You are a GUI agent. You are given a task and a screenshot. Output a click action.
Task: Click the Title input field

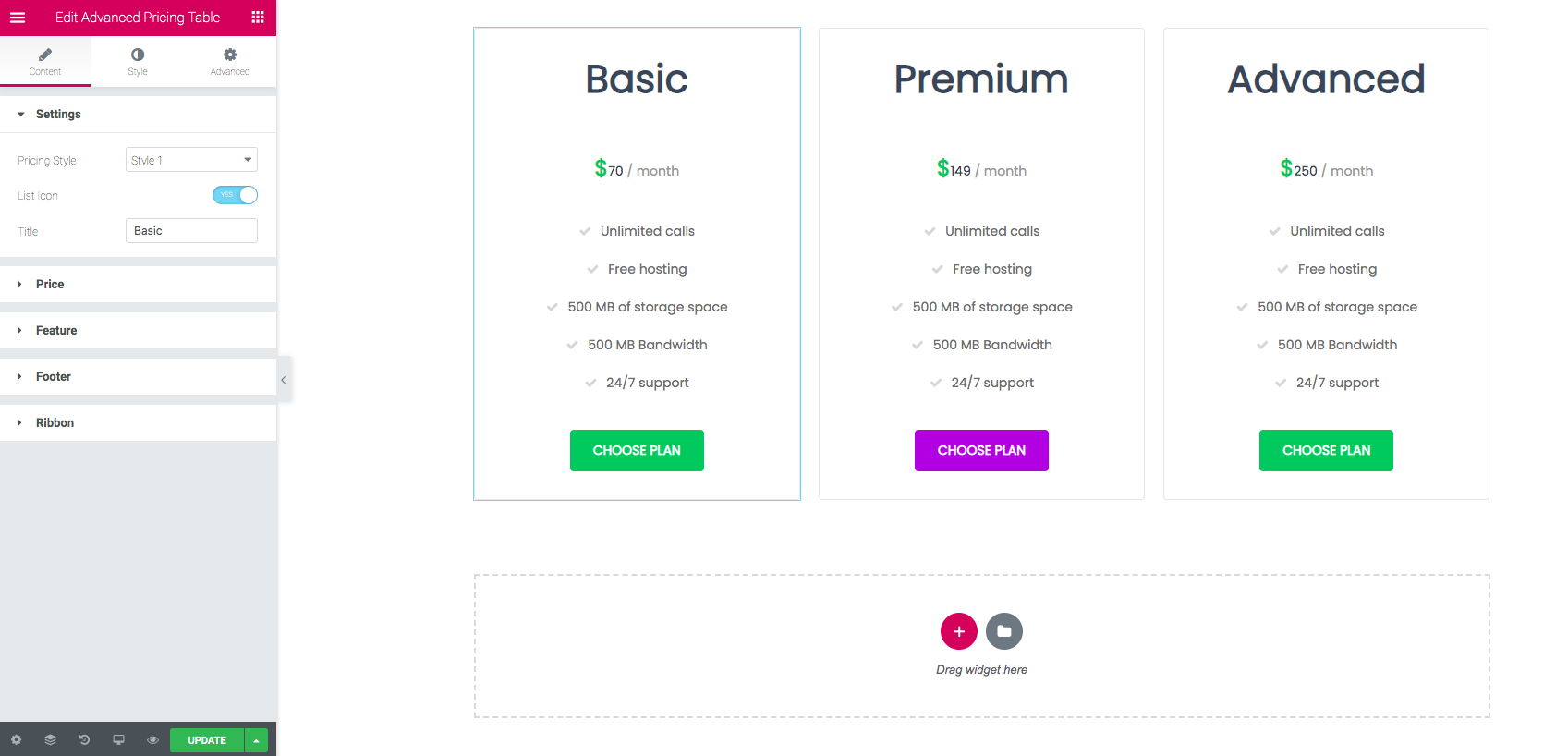point(191,231)
